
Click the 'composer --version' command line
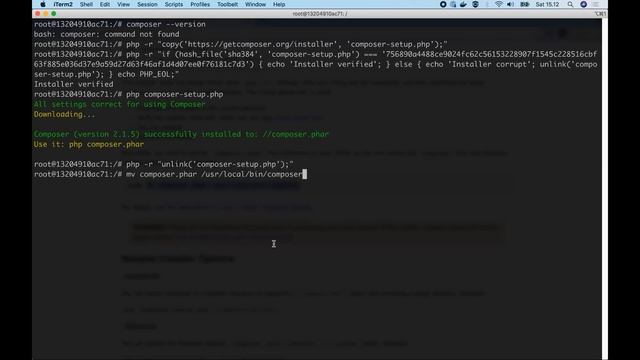pos(120,24)
